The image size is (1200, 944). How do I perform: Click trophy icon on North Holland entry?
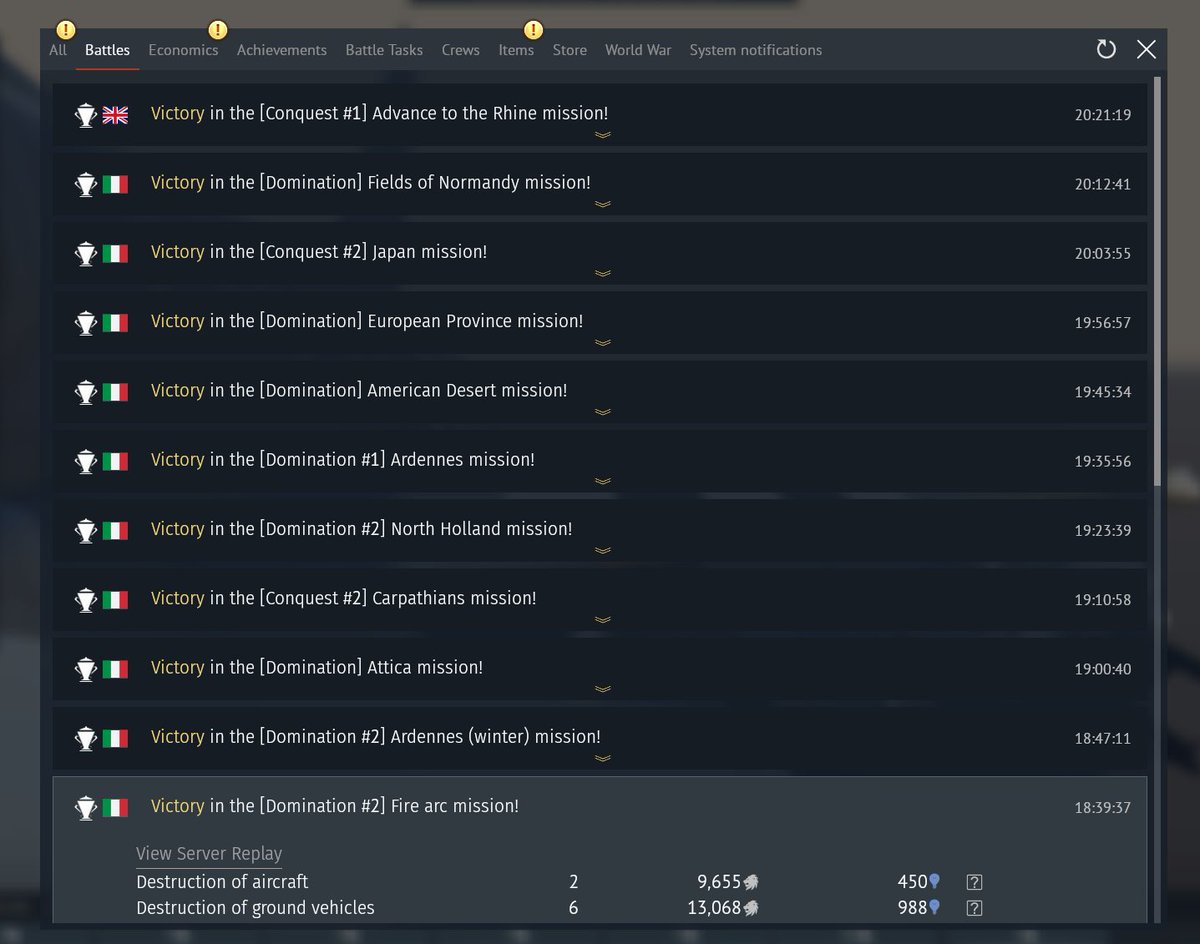[86, 531]
